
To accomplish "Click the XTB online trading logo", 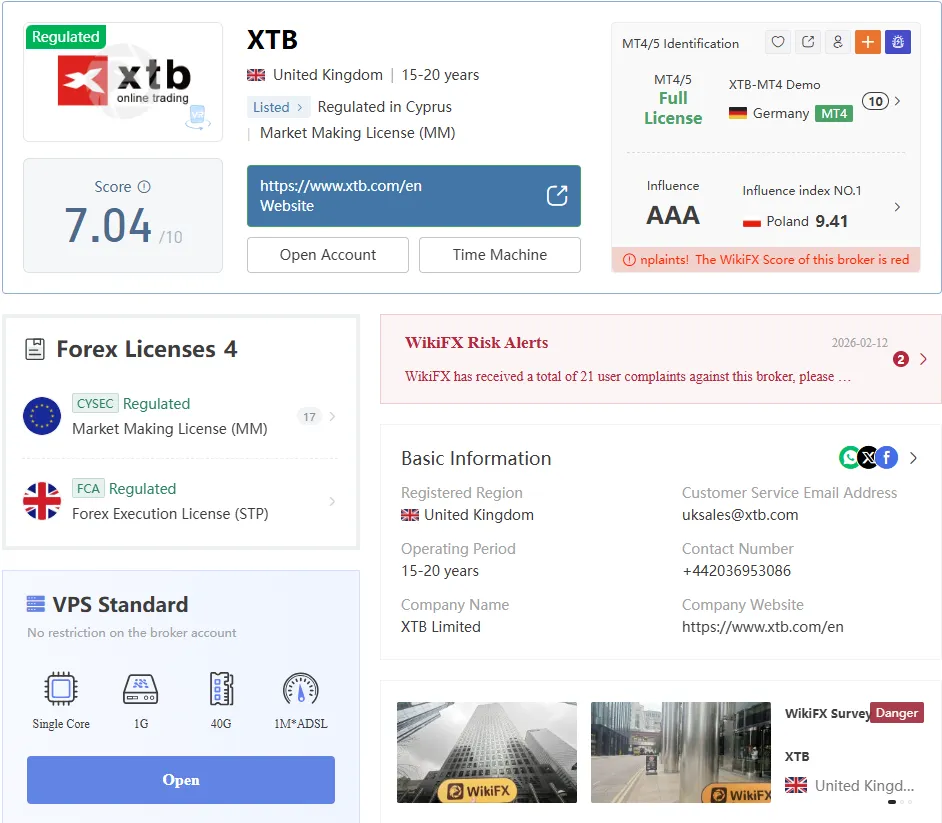I will click(x=124, y=81).
